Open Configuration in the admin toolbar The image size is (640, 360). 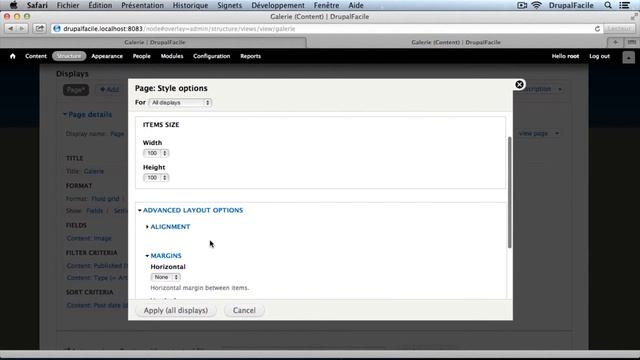click(x=211, y=56)
